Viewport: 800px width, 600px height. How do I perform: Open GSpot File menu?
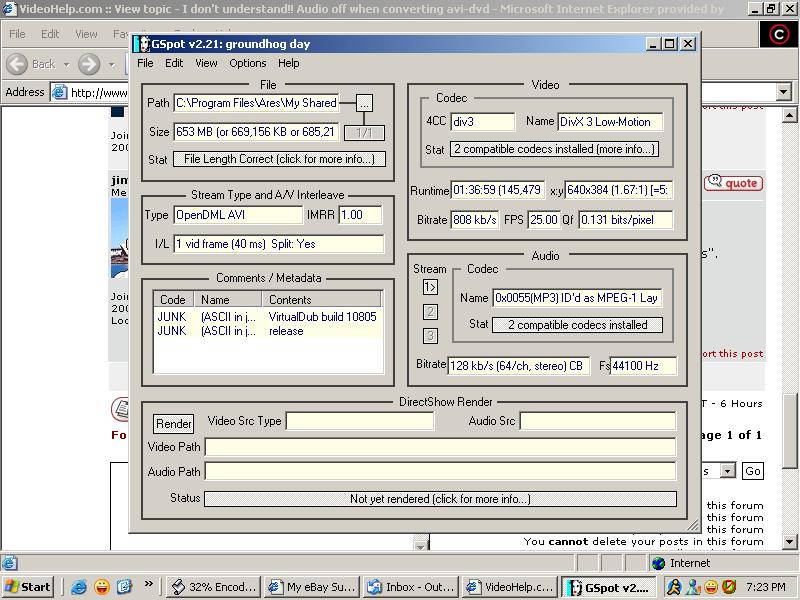(x=145, y=63)
